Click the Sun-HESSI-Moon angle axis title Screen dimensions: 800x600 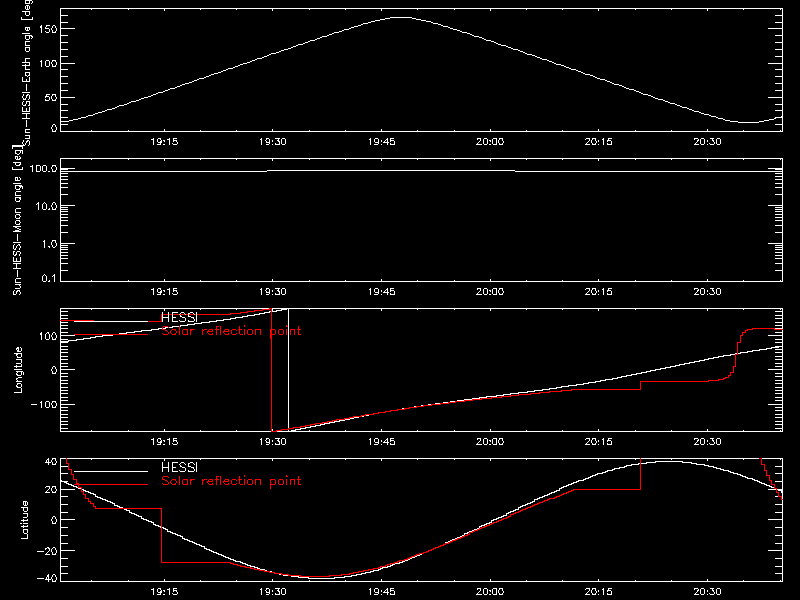[x=17, y=220]
